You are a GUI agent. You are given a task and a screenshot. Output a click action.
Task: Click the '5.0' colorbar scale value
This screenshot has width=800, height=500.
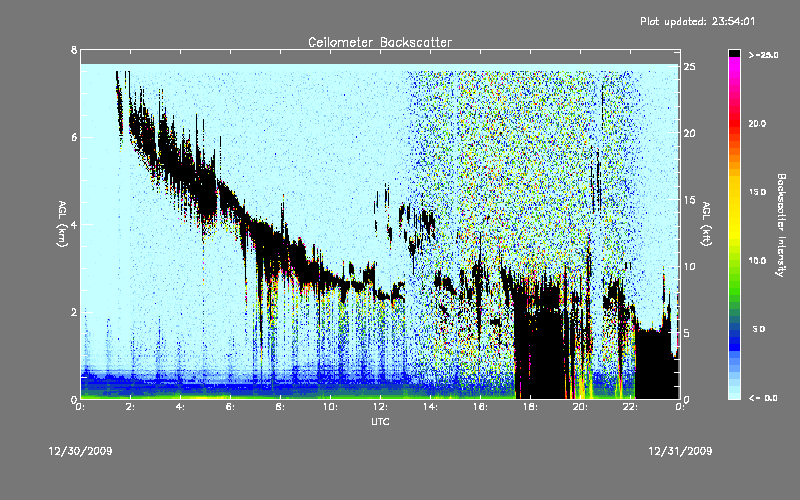(x=759, y=329)
